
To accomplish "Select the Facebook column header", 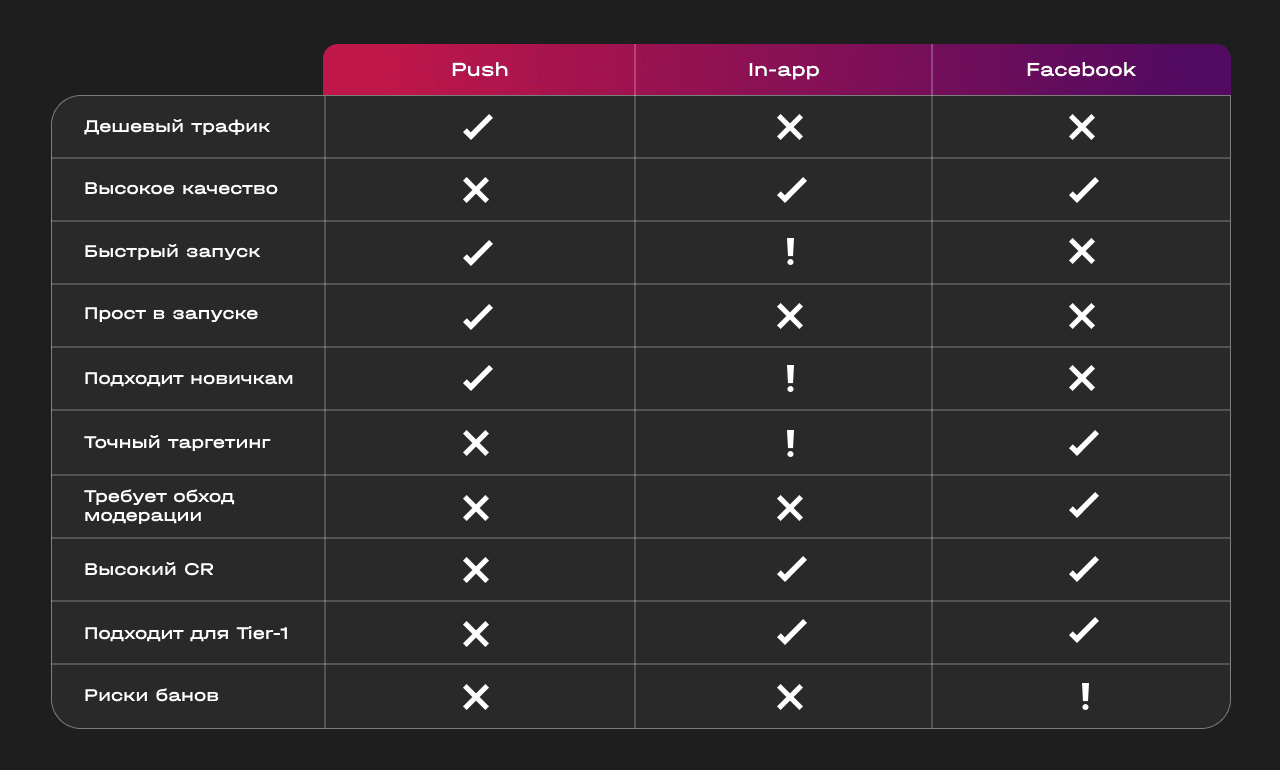I will point(1081,70).
